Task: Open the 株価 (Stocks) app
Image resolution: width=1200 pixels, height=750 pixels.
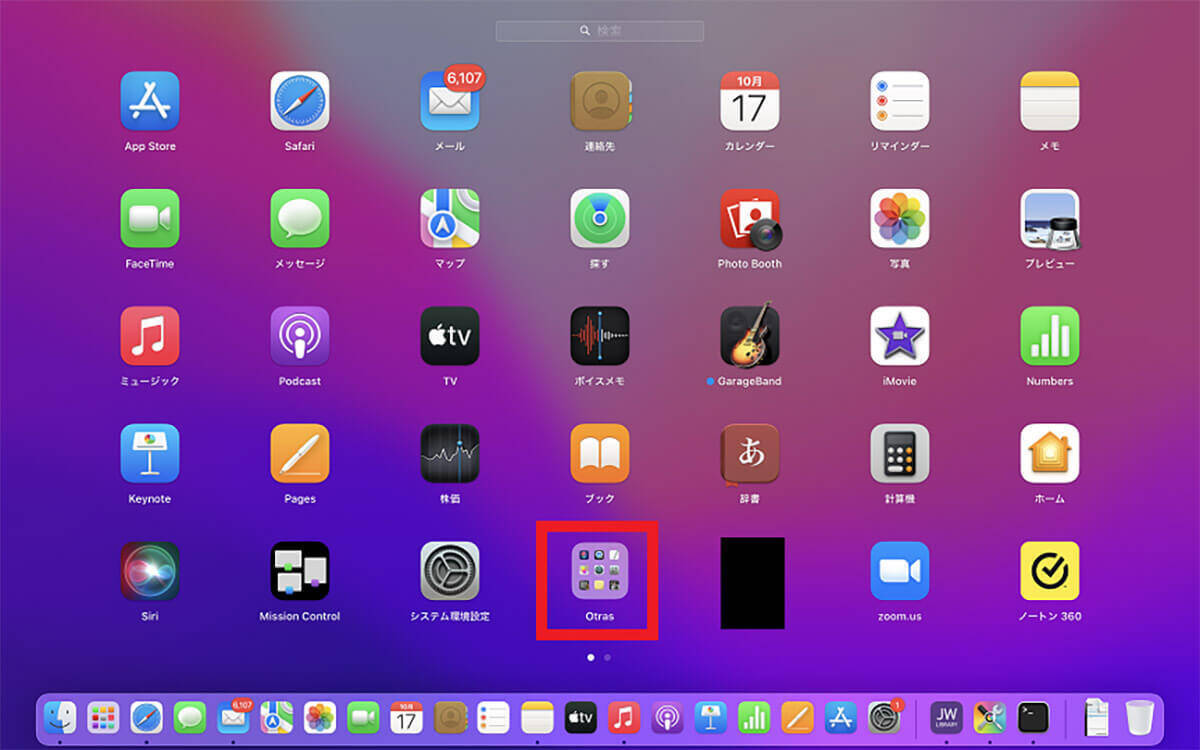Action: [x=449, y=454]
